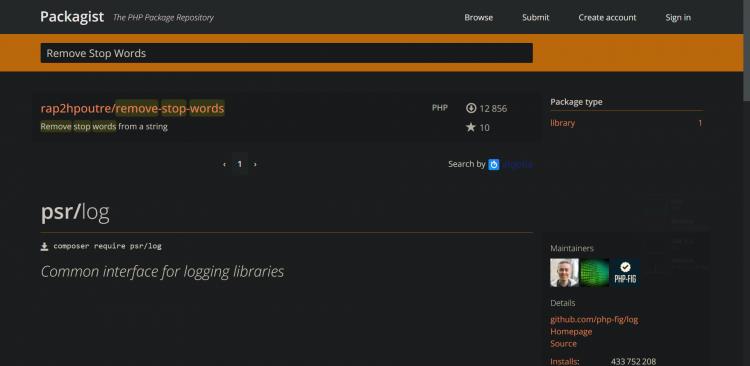Go to next results page arrow

click(x=255, y=164)
